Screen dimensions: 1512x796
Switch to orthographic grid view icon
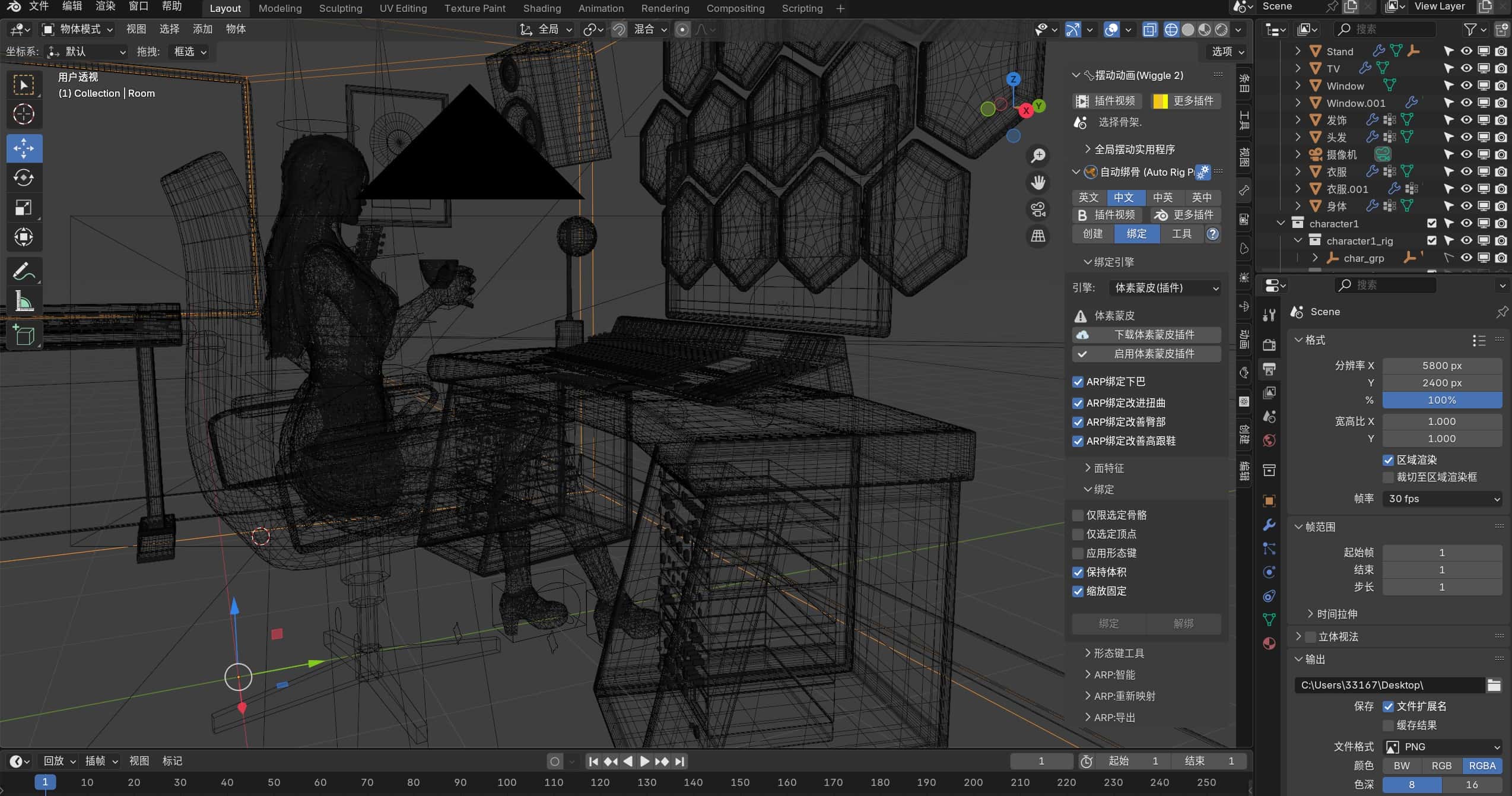(1038, 236)
